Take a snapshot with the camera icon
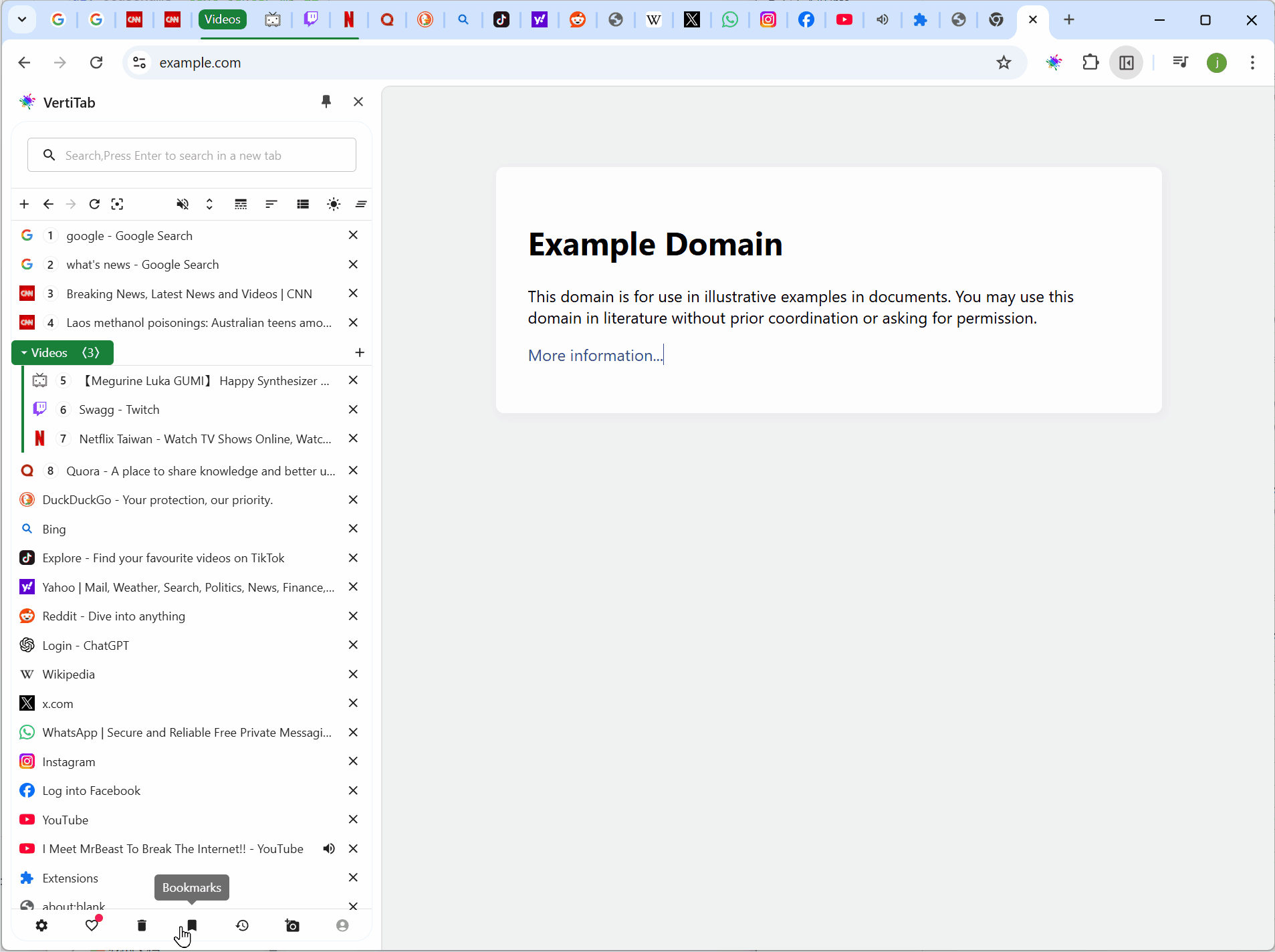 coord(292,925)
